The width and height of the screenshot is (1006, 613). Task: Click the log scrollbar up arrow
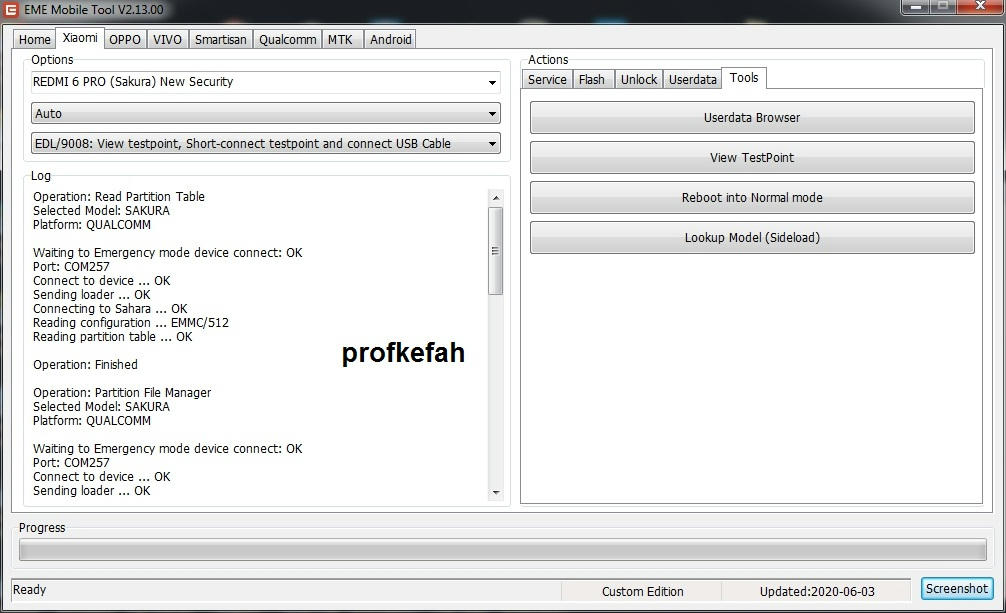pos(495,198)
